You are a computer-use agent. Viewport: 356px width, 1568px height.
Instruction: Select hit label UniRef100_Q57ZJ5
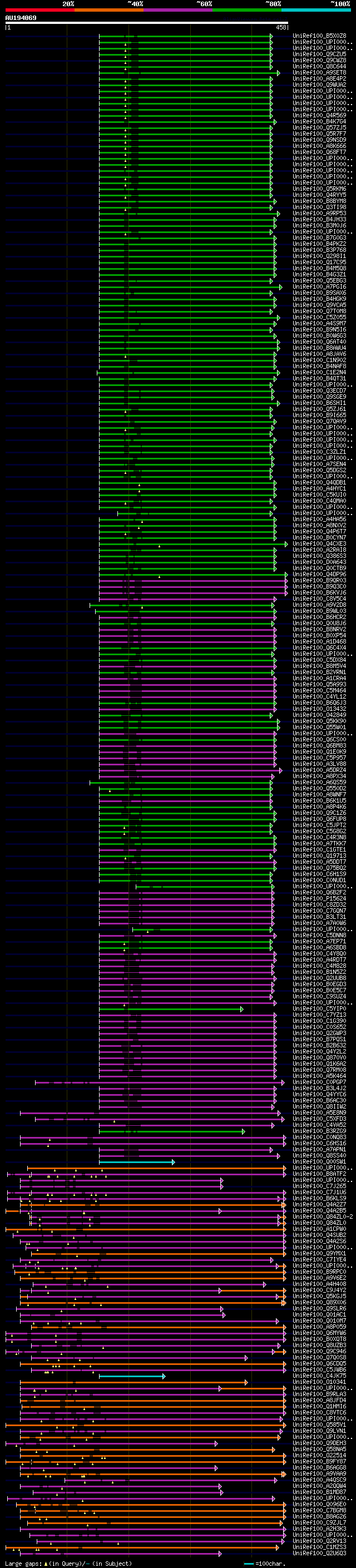point(319,128)
